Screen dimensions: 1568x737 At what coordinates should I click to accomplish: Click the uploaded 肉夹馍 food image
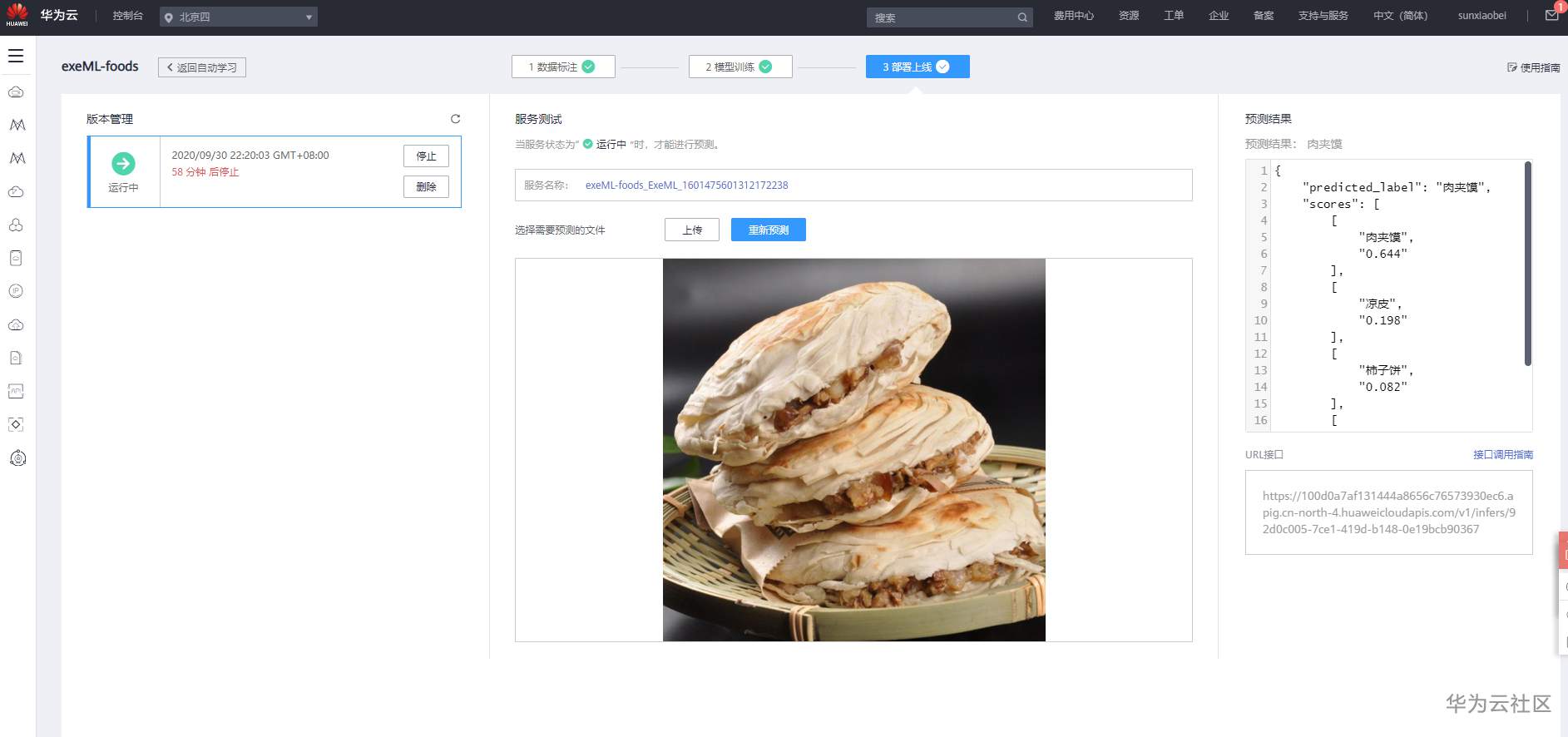click(x=853, y=450)
